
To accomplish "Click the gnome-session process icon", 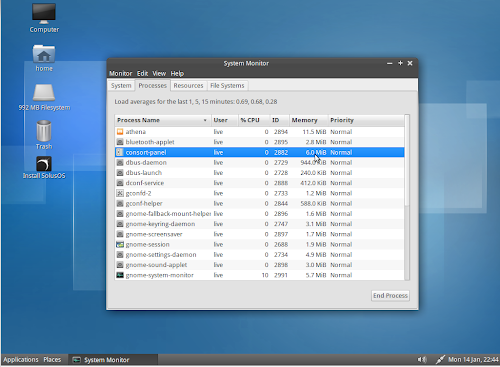I will pyautogui.click(x=120, y=244).
